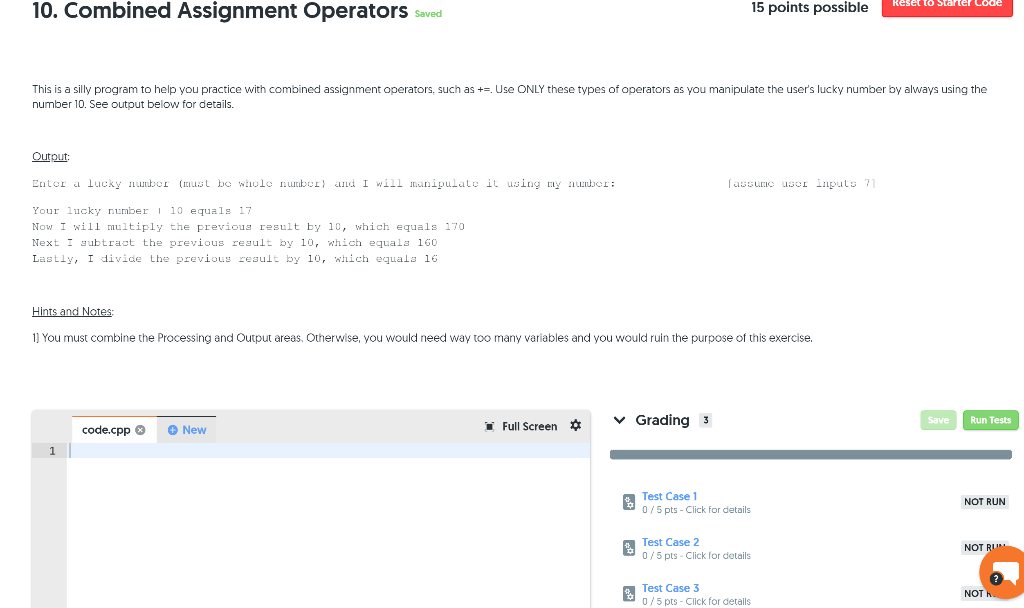Place cursor in code editor line 1
1024x608 pixels.
tap(330, 451)
